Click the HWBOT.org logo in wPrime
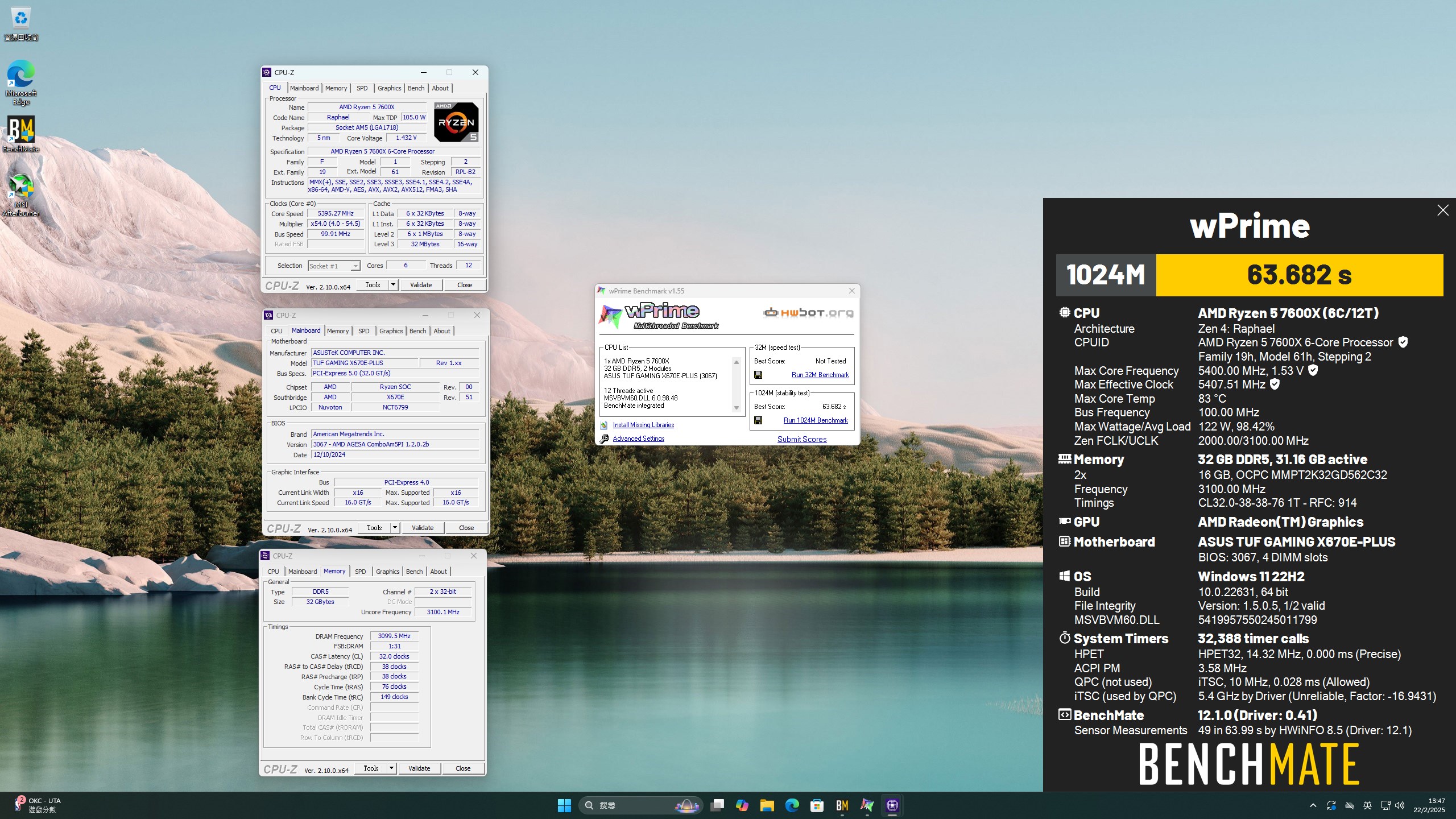Image resolution: width=1456 pixels, height=819 pixels. click(x=808, y=312)
